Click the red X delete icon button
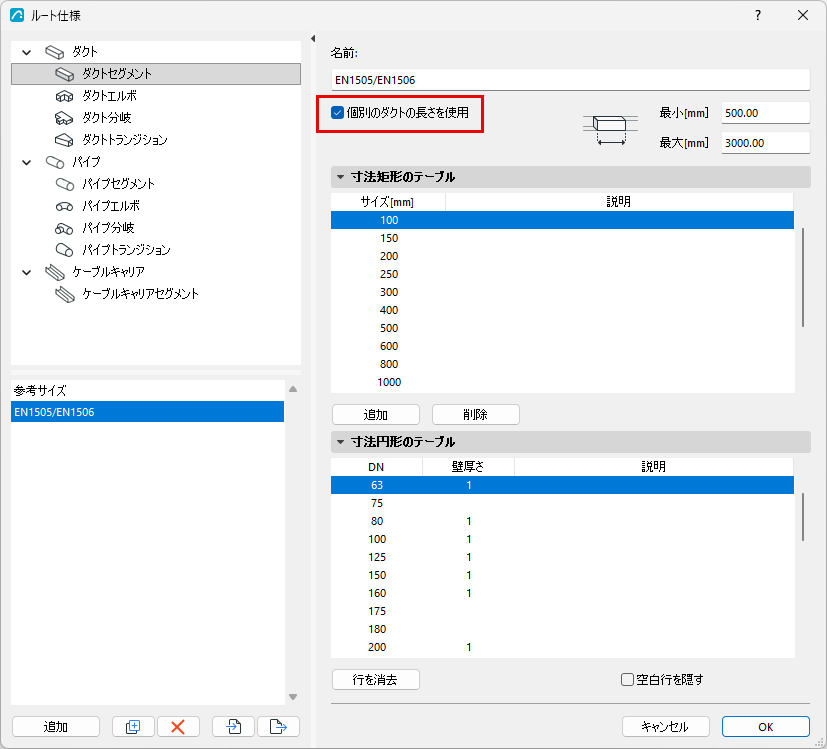 pos(178,726)
